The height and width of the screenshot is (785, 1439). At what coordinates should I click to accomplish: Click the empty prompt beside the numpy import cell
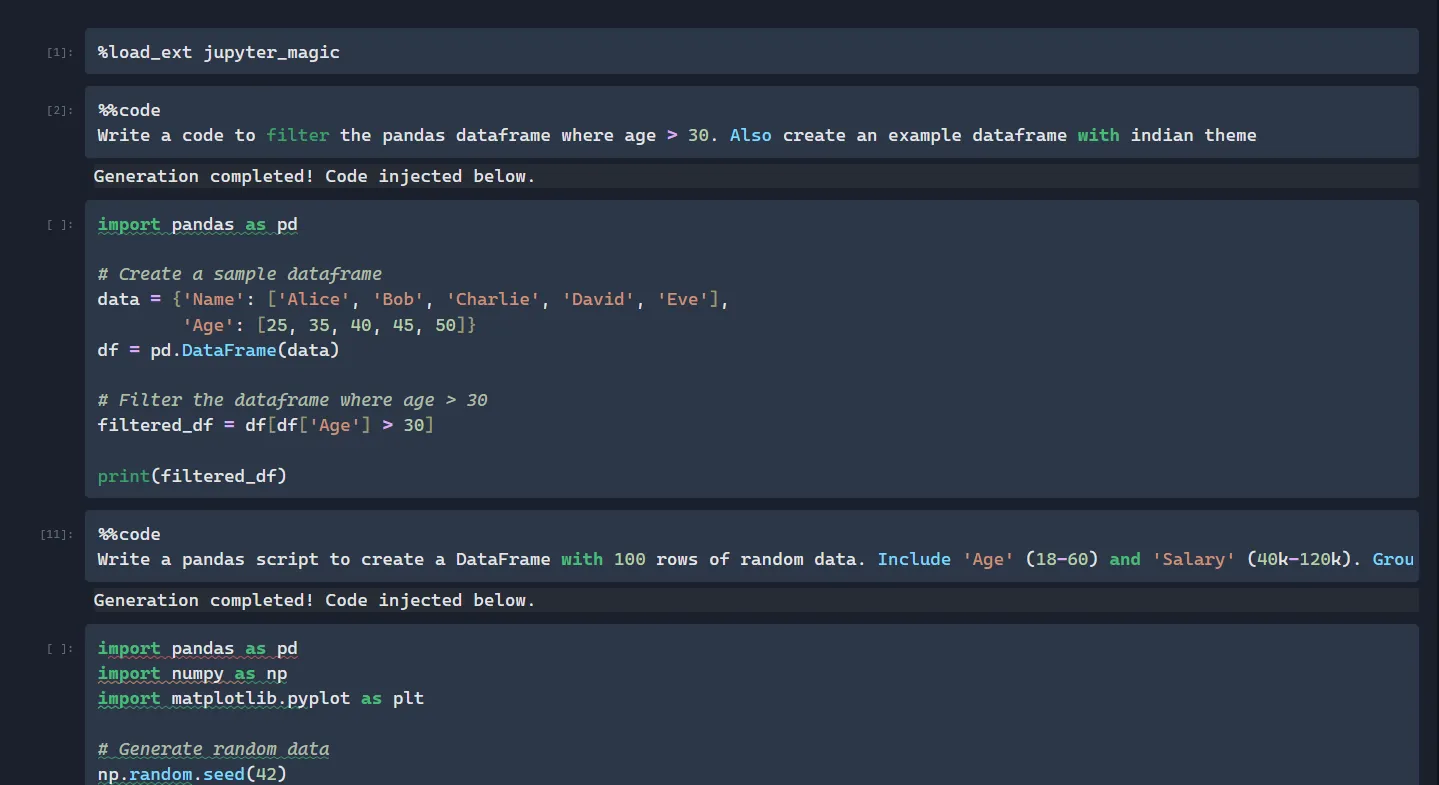coord(60,649)
